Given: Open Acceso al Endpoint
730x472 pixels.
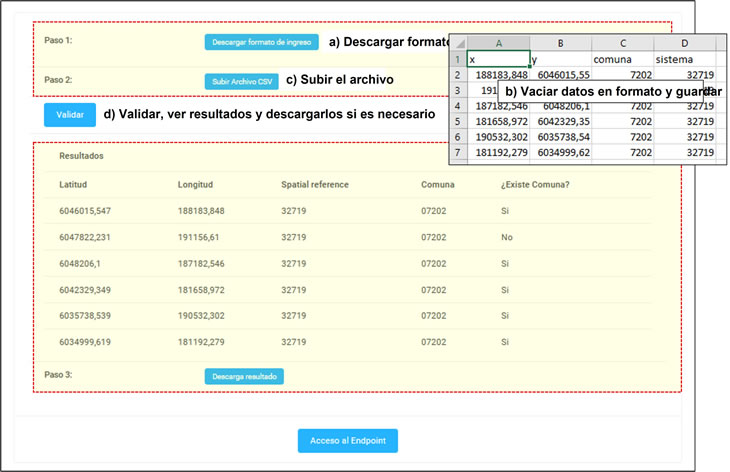Looking at the screenshot, I should tap(347, 441).
